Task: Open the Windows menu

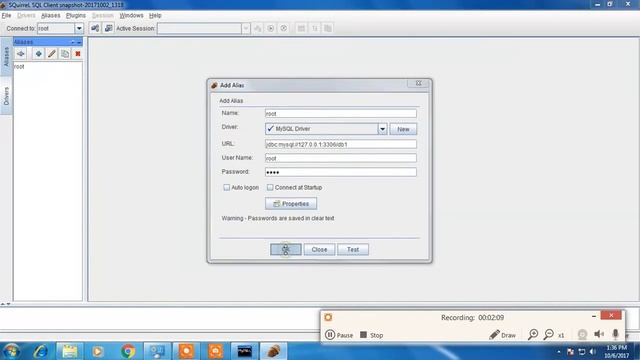Action: pos(131,16)
